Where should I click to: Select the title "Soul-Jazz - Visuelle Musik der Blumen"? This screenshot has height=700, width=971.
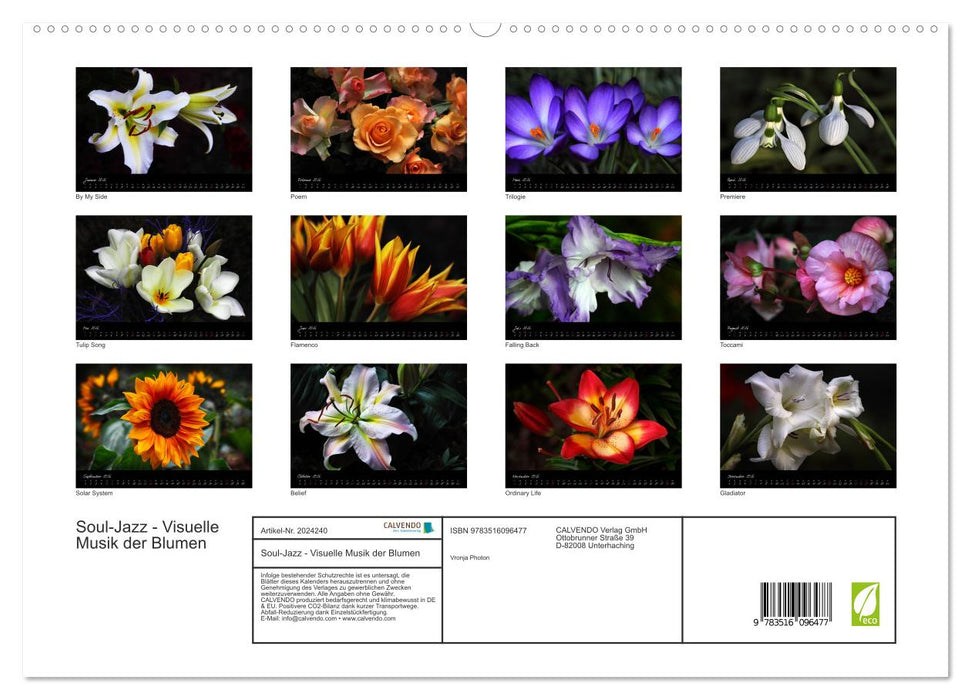coord(146,536)
